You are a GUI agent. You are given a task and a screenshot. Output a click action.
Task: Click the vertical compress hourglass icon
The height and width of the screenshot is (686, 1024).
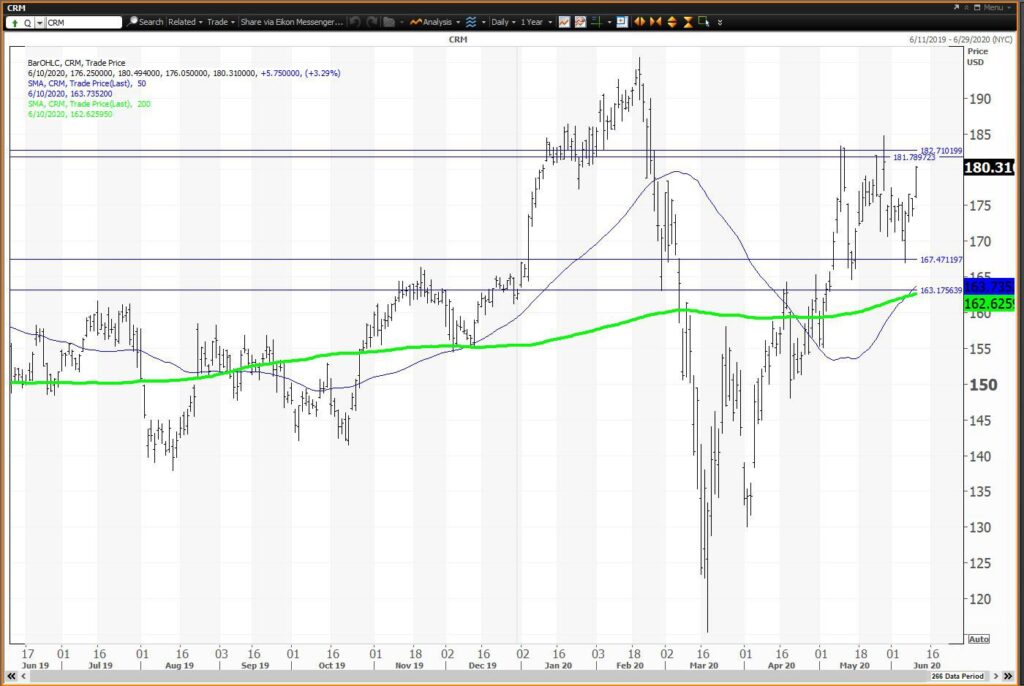688,22
